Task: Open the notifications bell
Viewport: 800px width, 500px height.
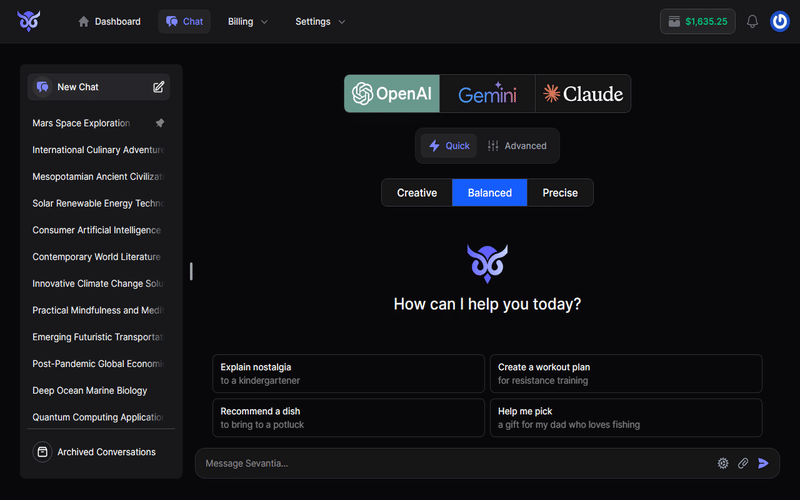Action: pos(753,21)
